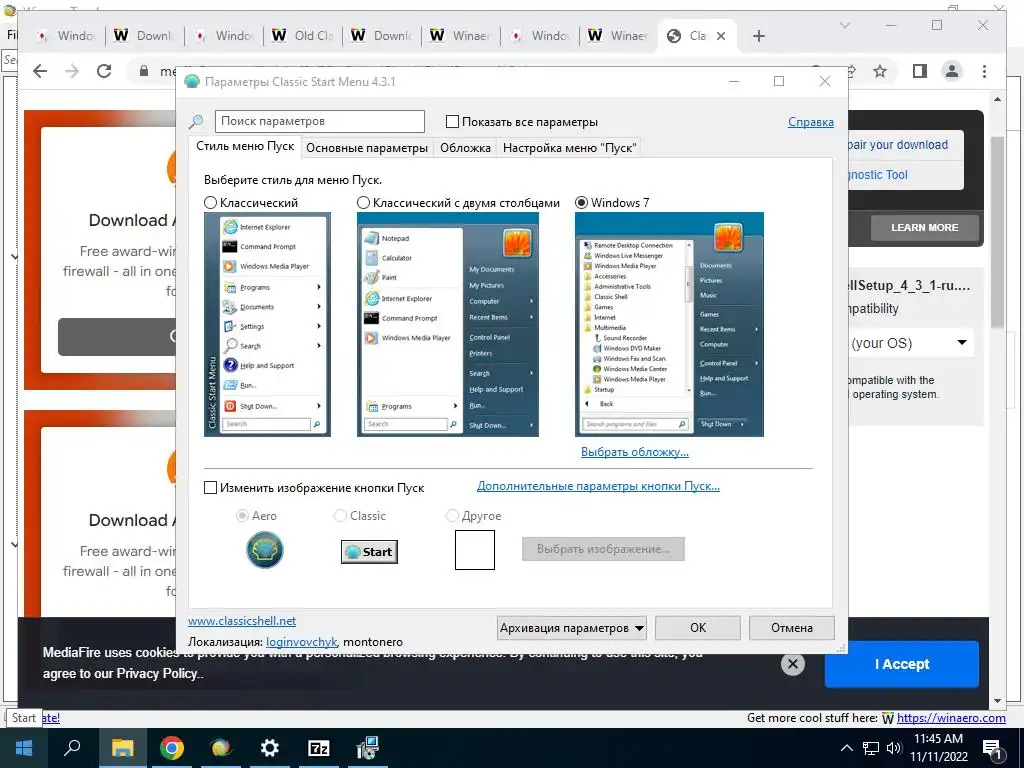Click the Classic Start button image
1024x768 pixels.
point(370,552)
